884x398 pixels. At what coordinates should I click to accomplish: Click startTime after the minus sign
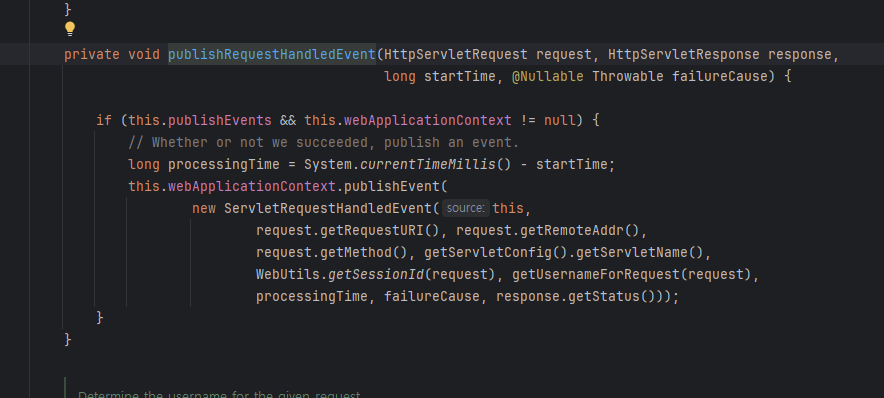572,165
